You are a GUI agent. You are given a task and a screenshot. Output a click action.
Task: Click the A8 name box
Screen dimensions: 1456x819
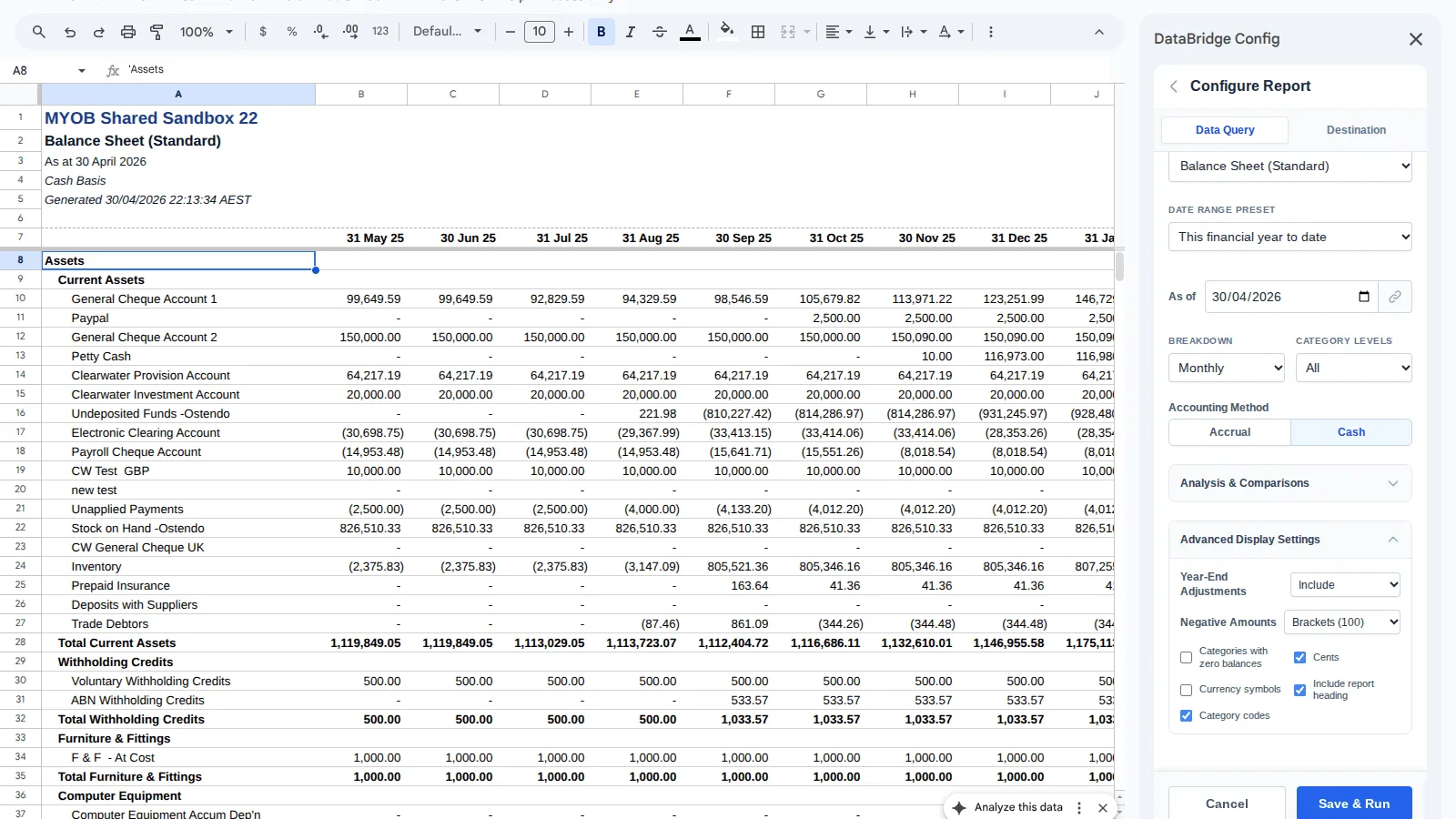coord(48,70)
